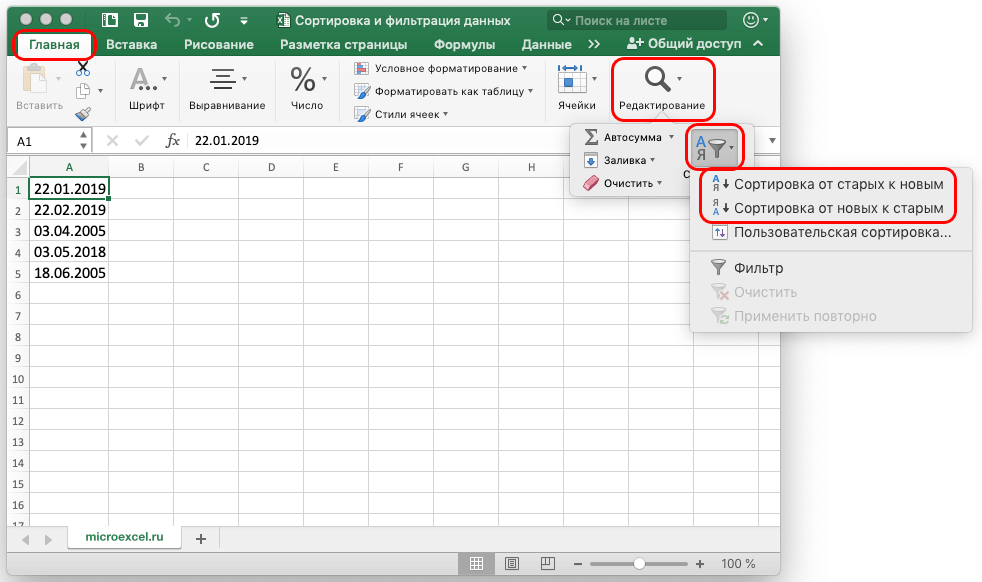Click the Name Box showing A1
This screenshot has height=582, width=982.
click(x=43, y=141)
